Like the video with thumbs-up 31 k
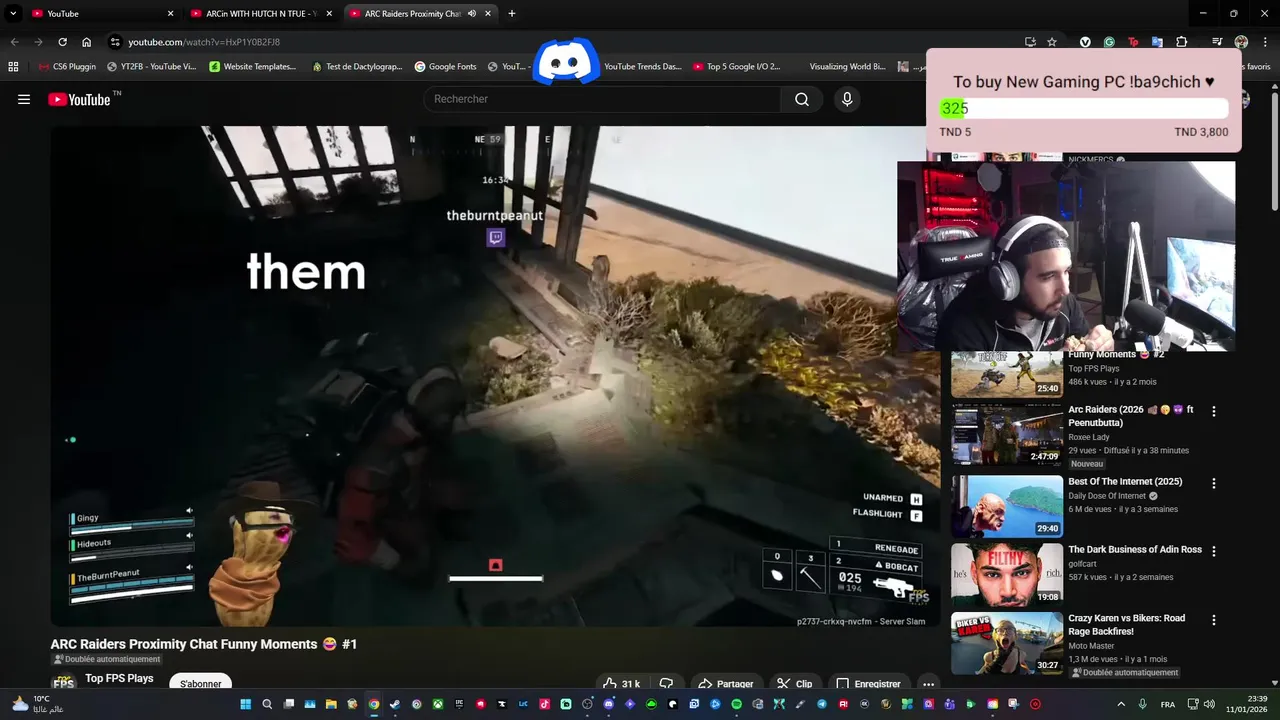Image resolution: width=1280 pixels, height=720 pixels. point(621,684)
